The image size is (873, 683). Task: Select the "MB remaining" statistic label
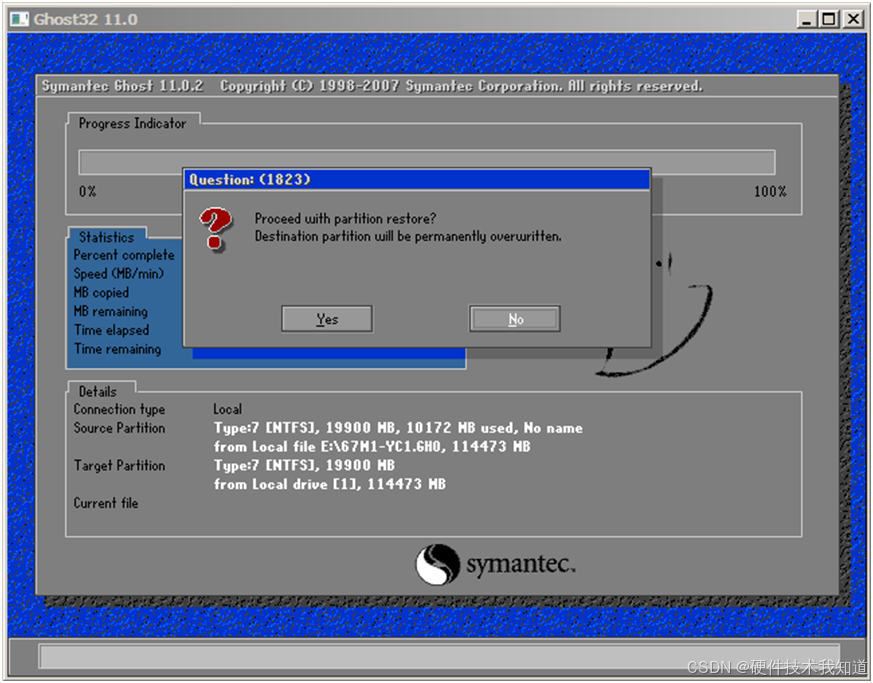pos(110,311)
